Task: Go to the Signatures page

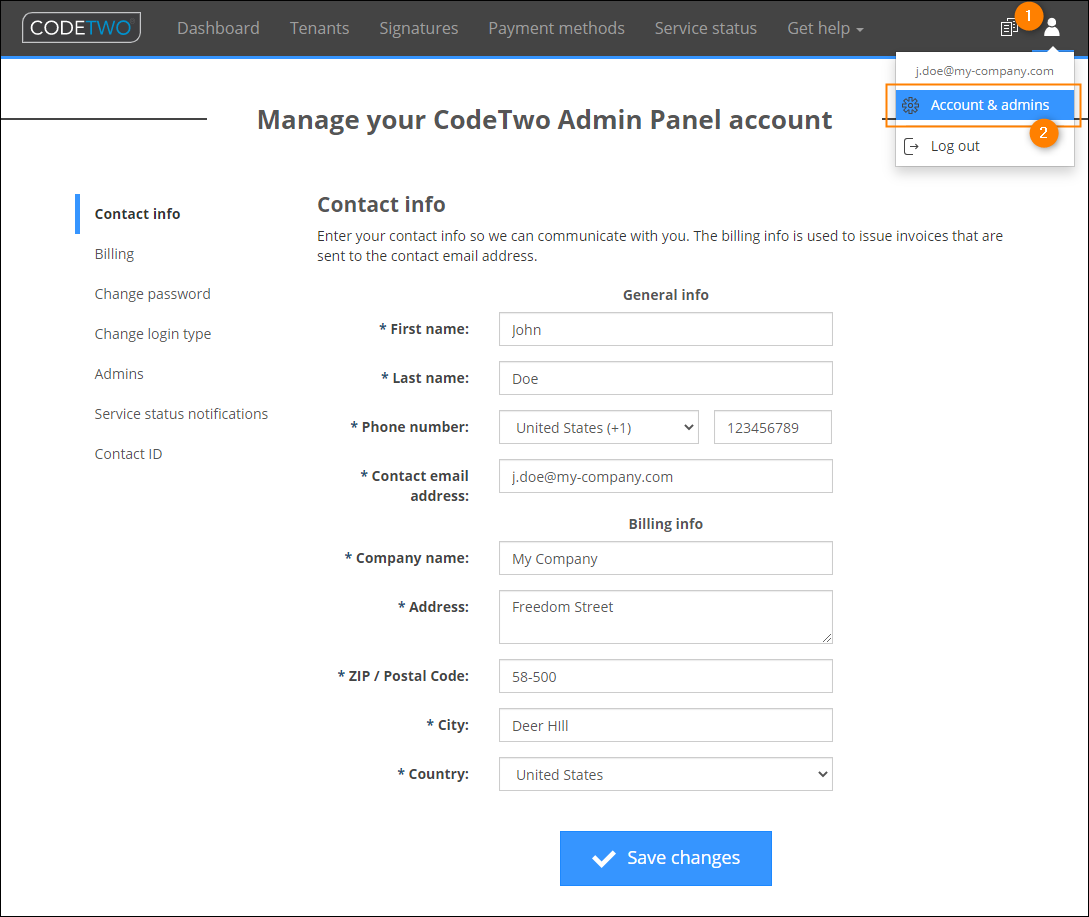Action: 418,28
